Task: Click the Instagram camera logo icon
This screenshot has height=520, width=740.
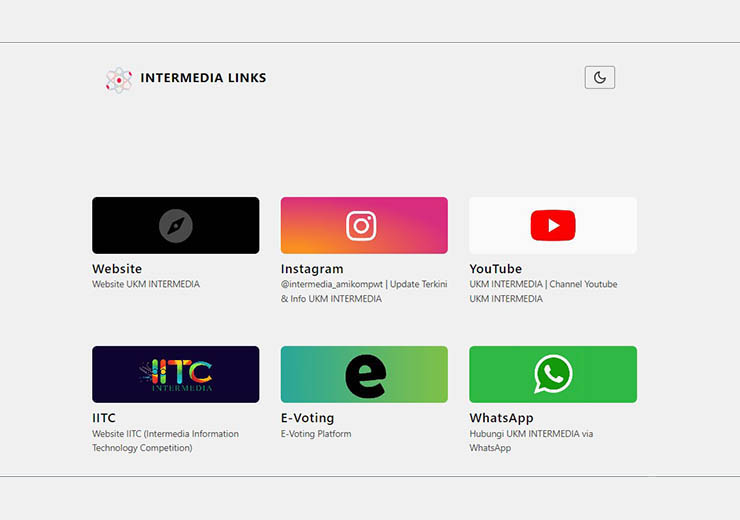Action: pyautogui.click(x=361, y=225)
